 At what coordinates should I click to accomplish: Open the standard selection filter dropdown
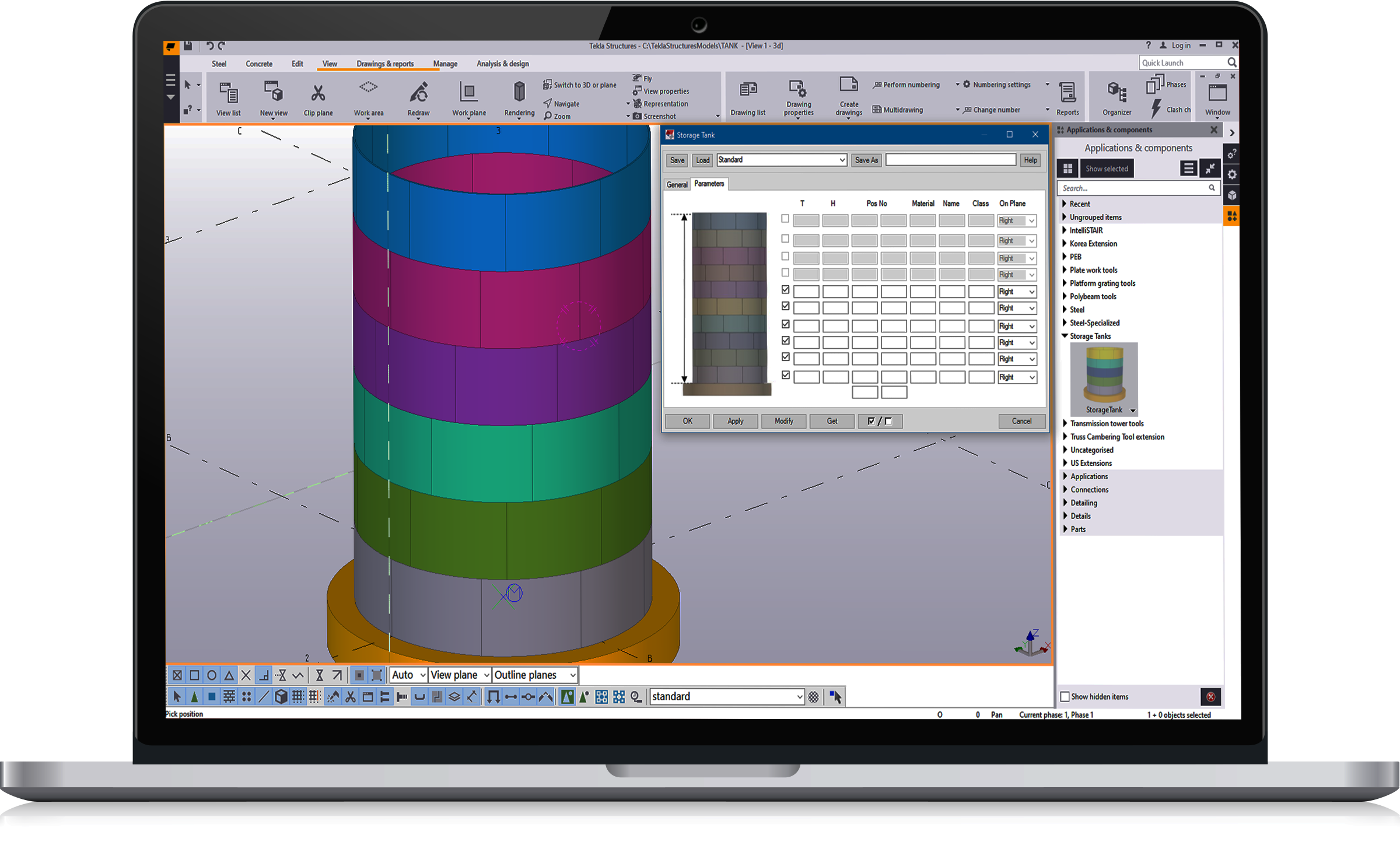coord(727,697)
